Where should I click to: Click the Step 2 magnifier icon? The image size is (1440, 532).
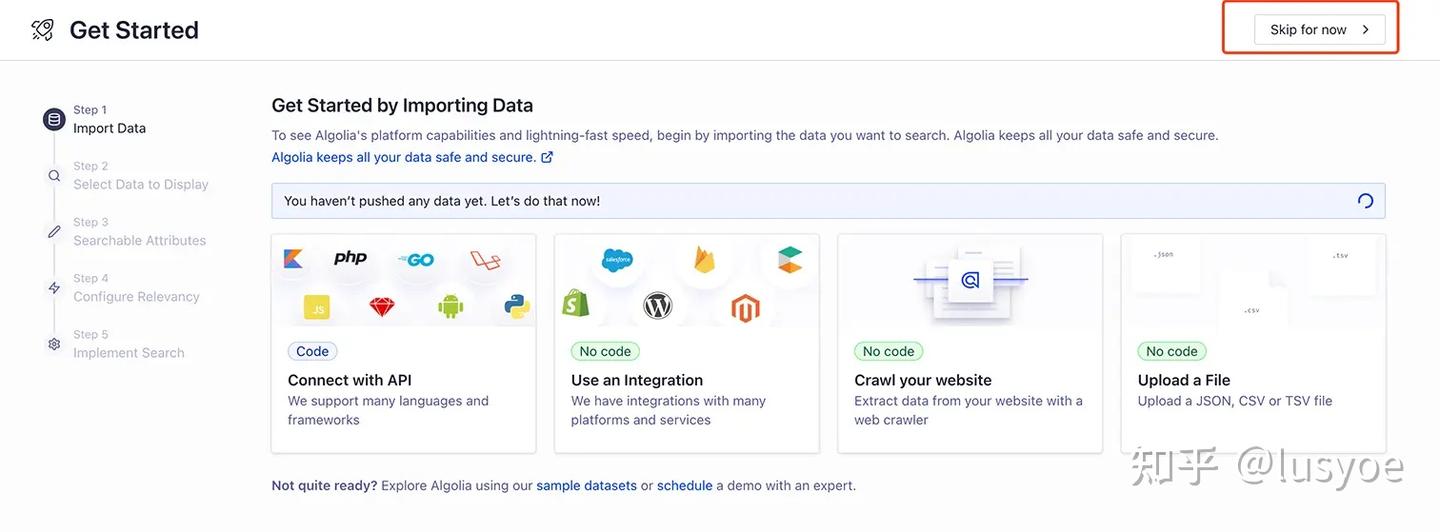(x=54, y=176)
